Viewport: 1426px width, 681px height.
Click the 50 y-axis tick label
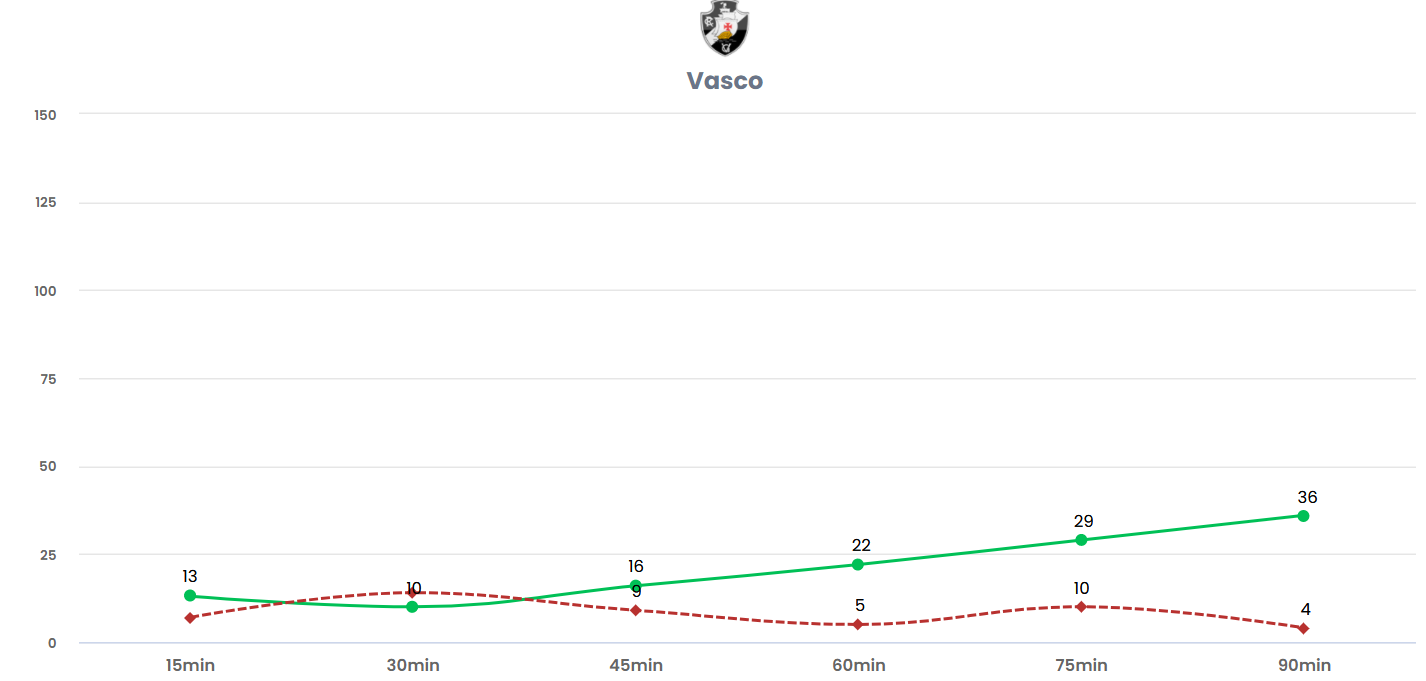[48, 467]
